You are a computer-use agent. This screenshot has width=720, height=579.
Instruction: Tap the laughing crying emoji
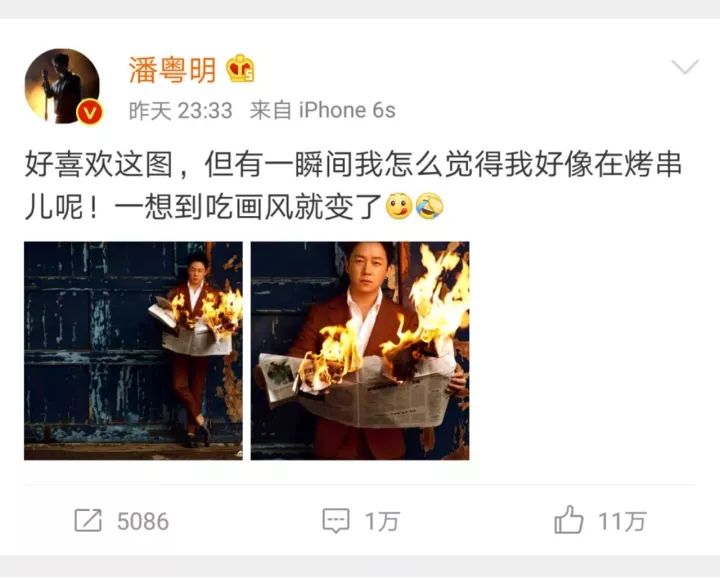429,206
